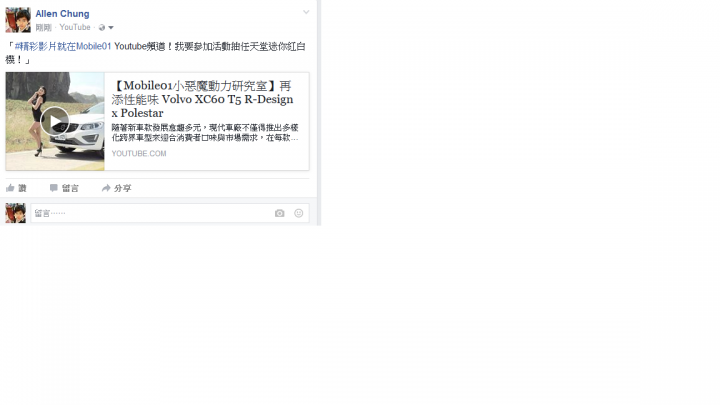Open the Volvo XC60 T5 R-Design video title
This screenshot has width=720, height=405.
pyautogui.click(x=202, y=99)
